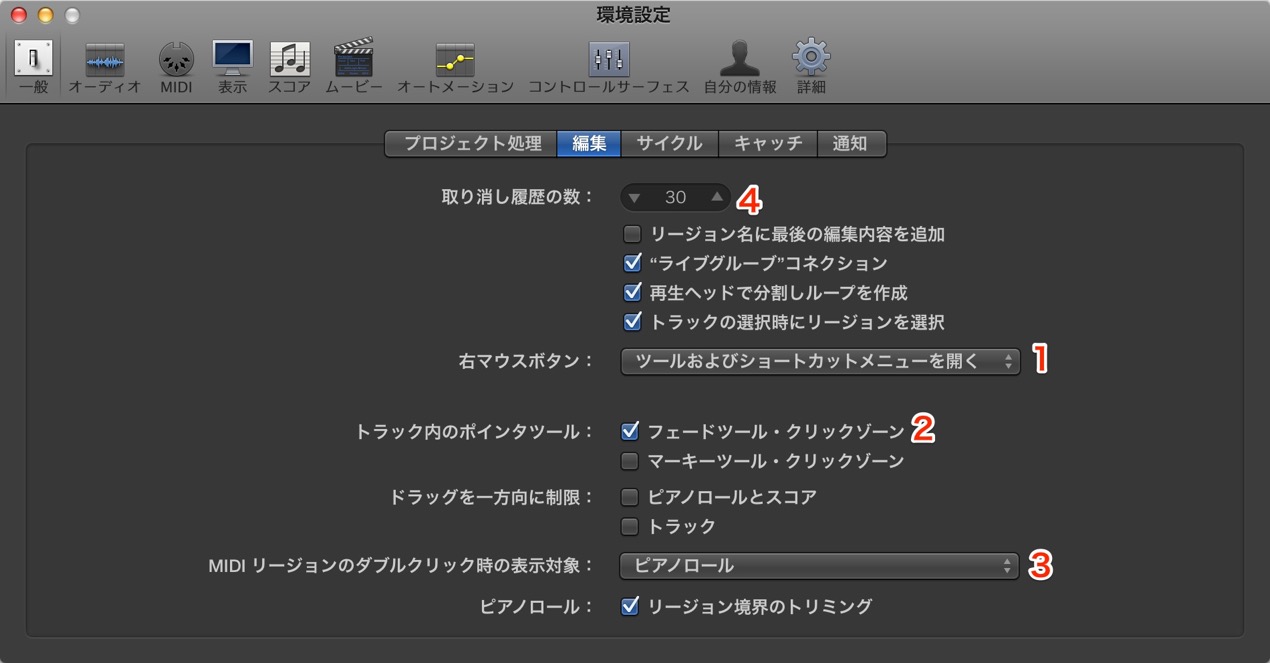Click the ピアノロール: label text
The image size is (1270, 663).
[x=538, y=606]
